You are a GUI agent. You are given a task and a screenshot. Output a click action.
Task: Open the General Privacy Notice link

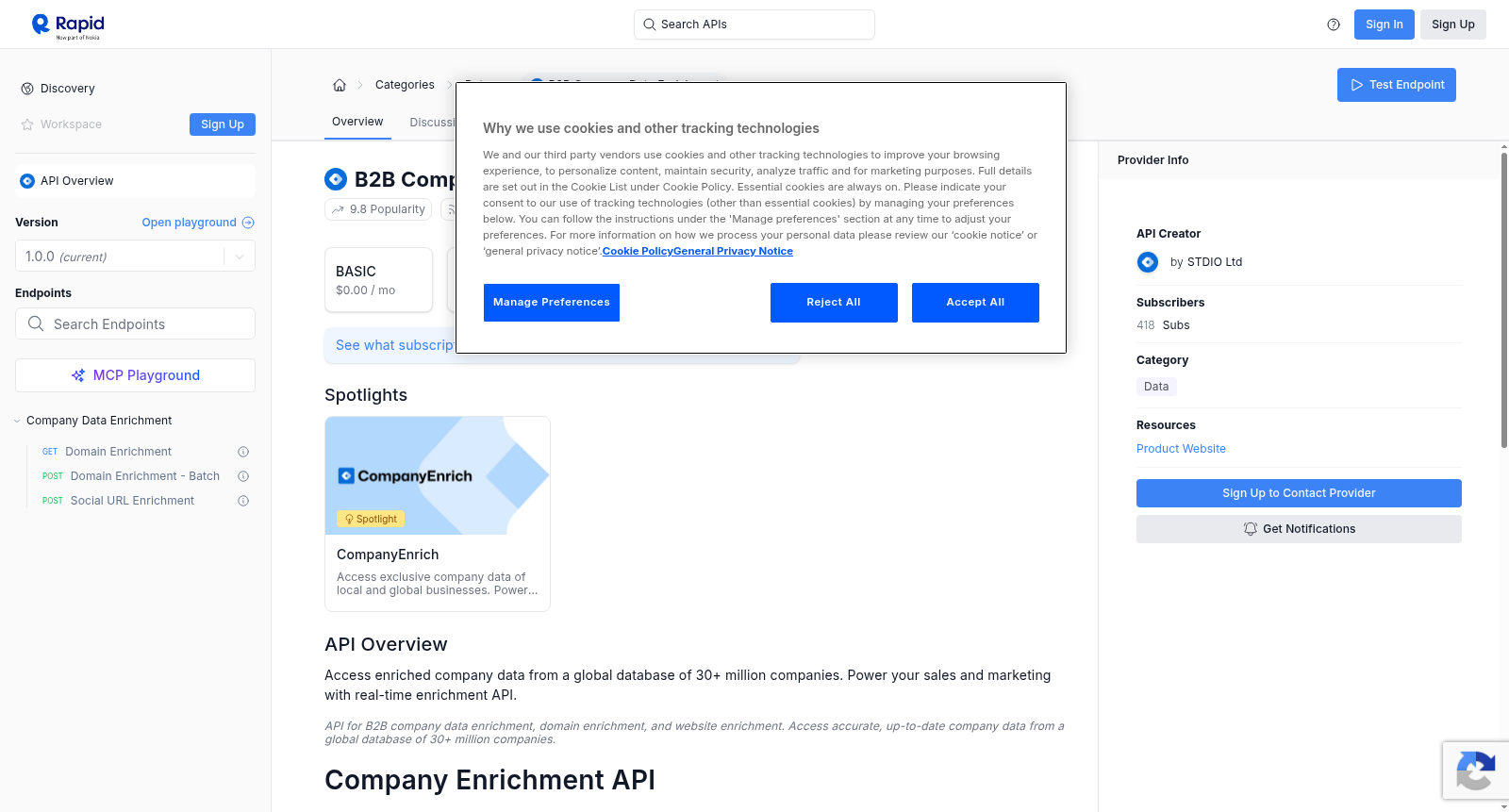[734, 251]
